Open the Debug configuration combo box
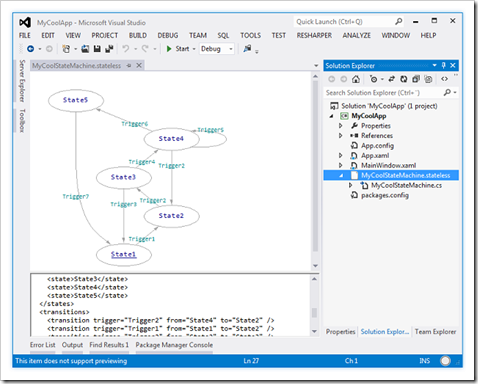 coord(217,49)
